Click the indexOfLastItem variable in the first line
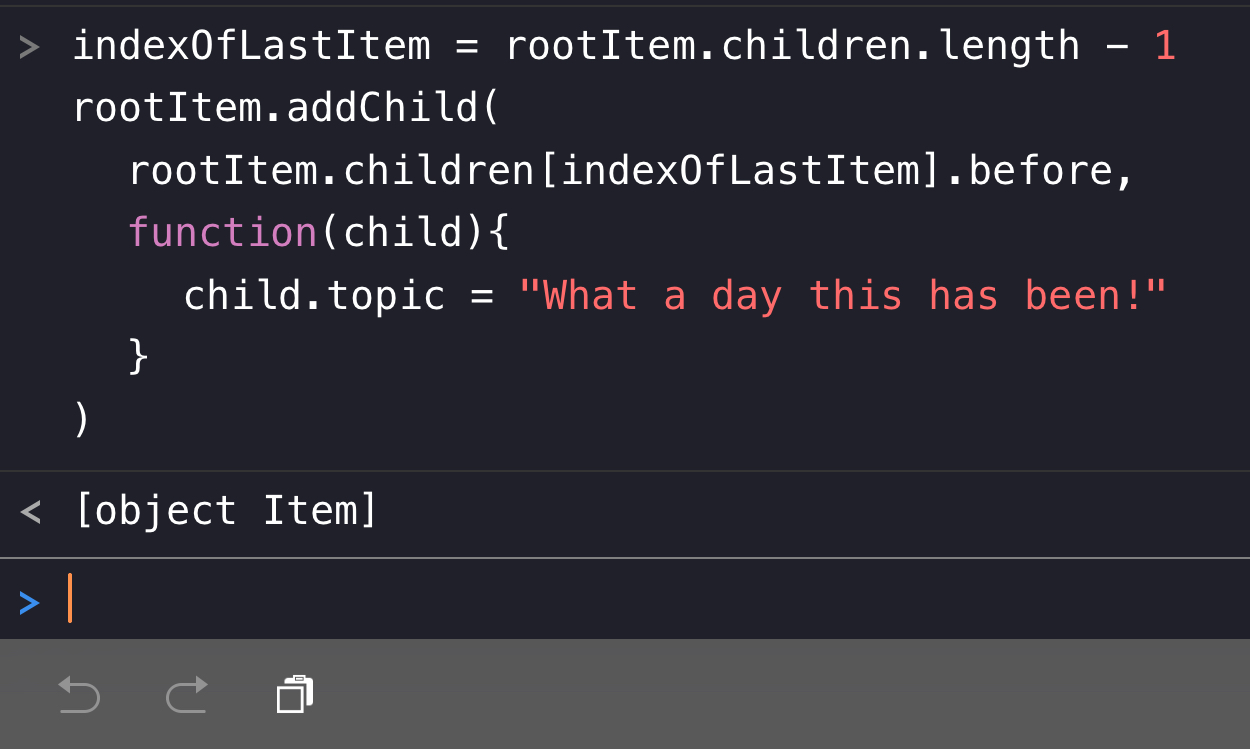The height and width of the screenshot is (749, 1250). point(252,46)
